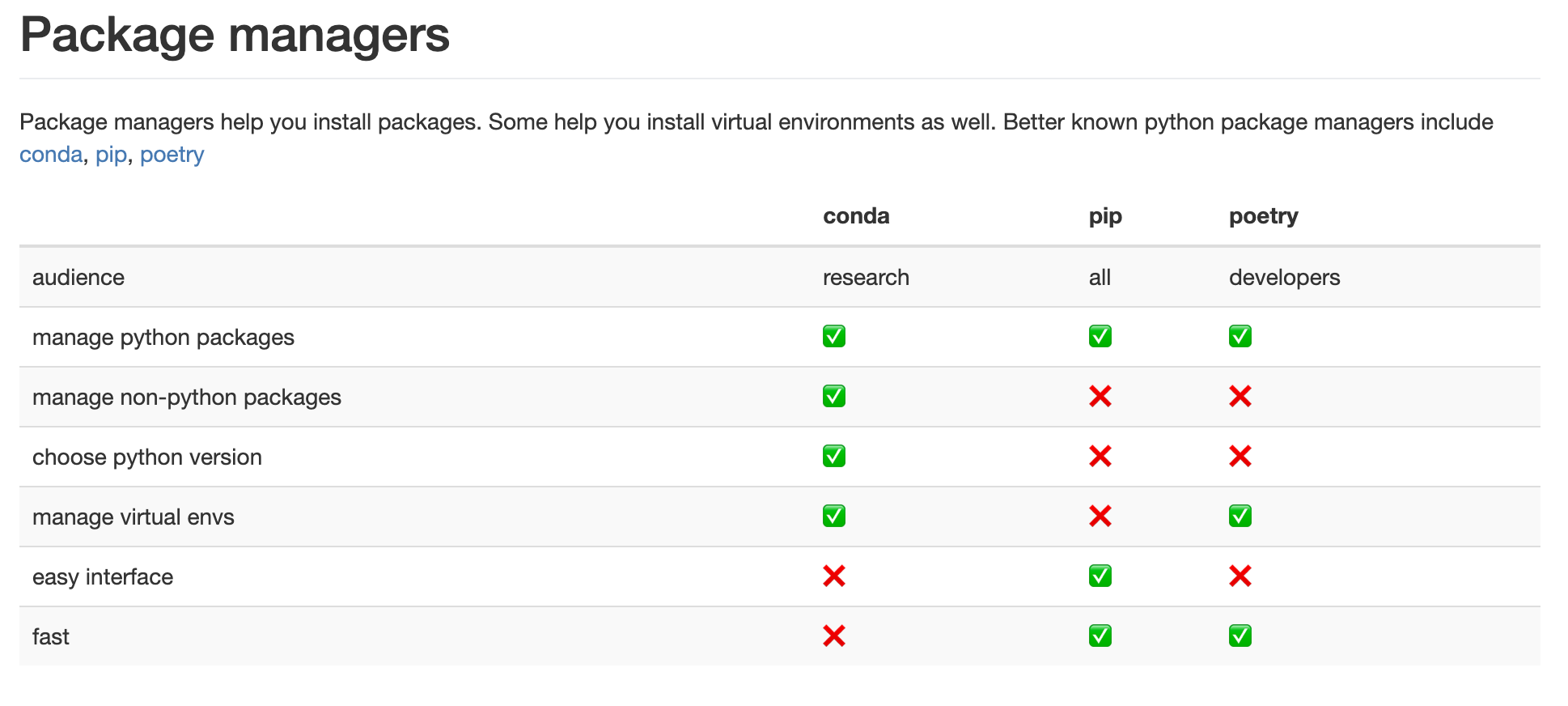Click poetry's green check for manage python packages

1240,336
